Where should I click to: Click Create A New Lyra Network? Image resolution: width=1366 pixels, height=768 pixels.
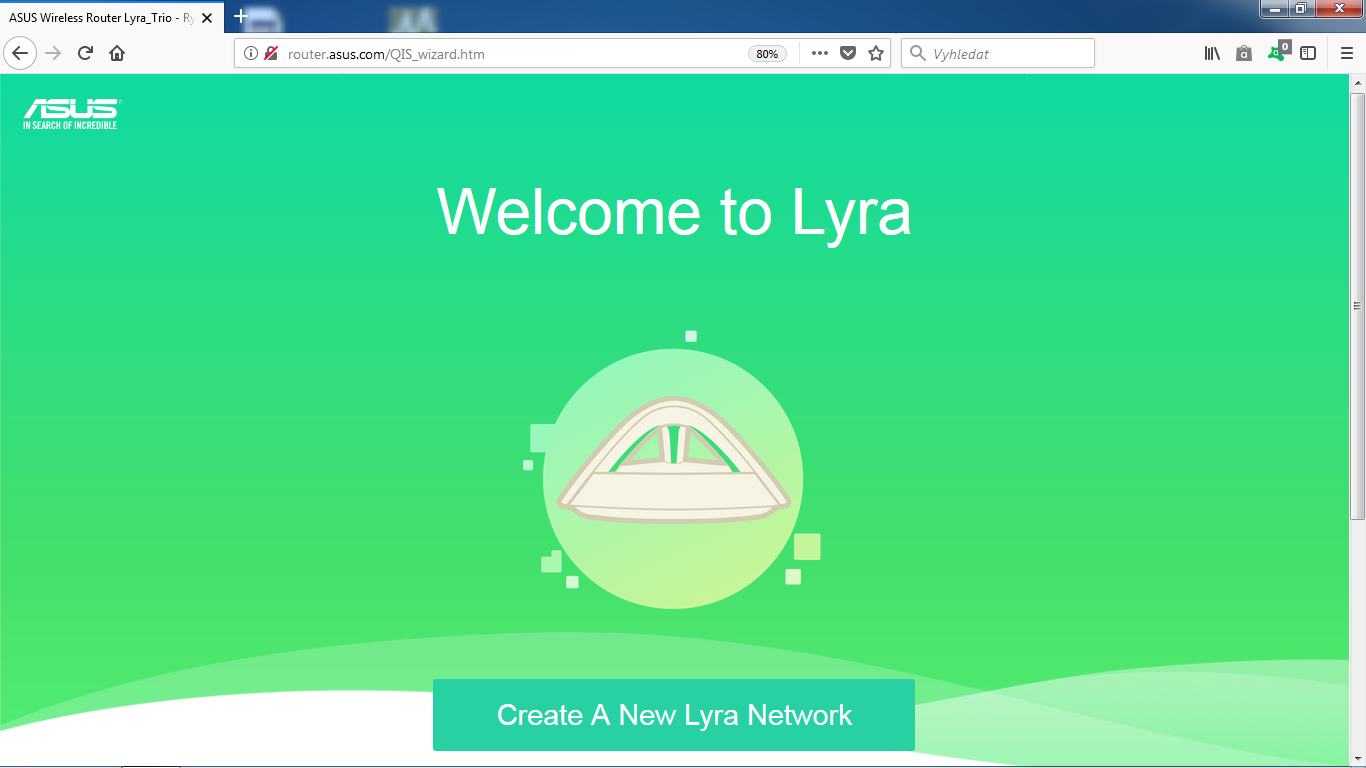(674, 715)
